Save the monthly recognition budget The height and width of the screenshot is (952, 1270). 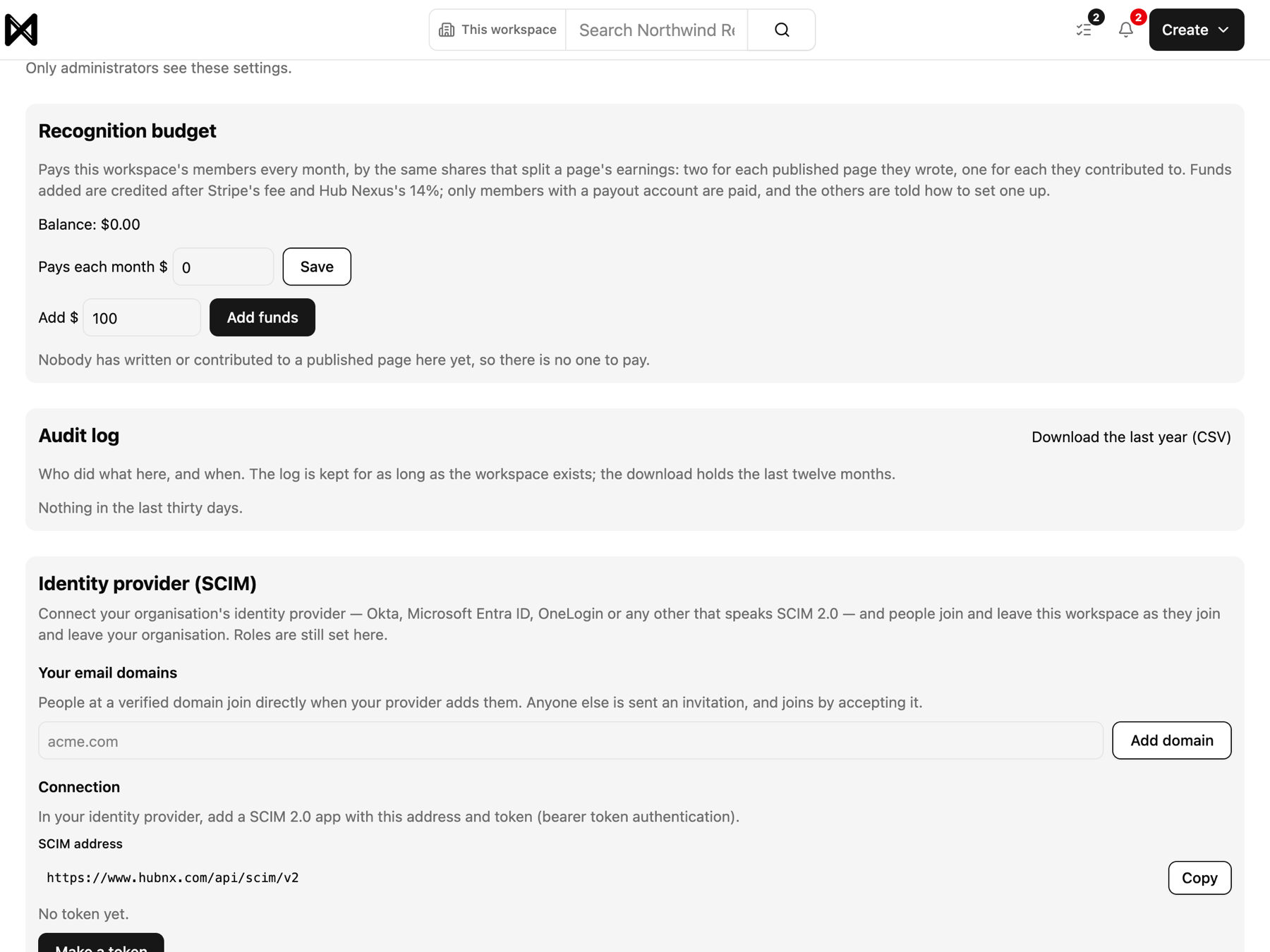tap(317, 267)
